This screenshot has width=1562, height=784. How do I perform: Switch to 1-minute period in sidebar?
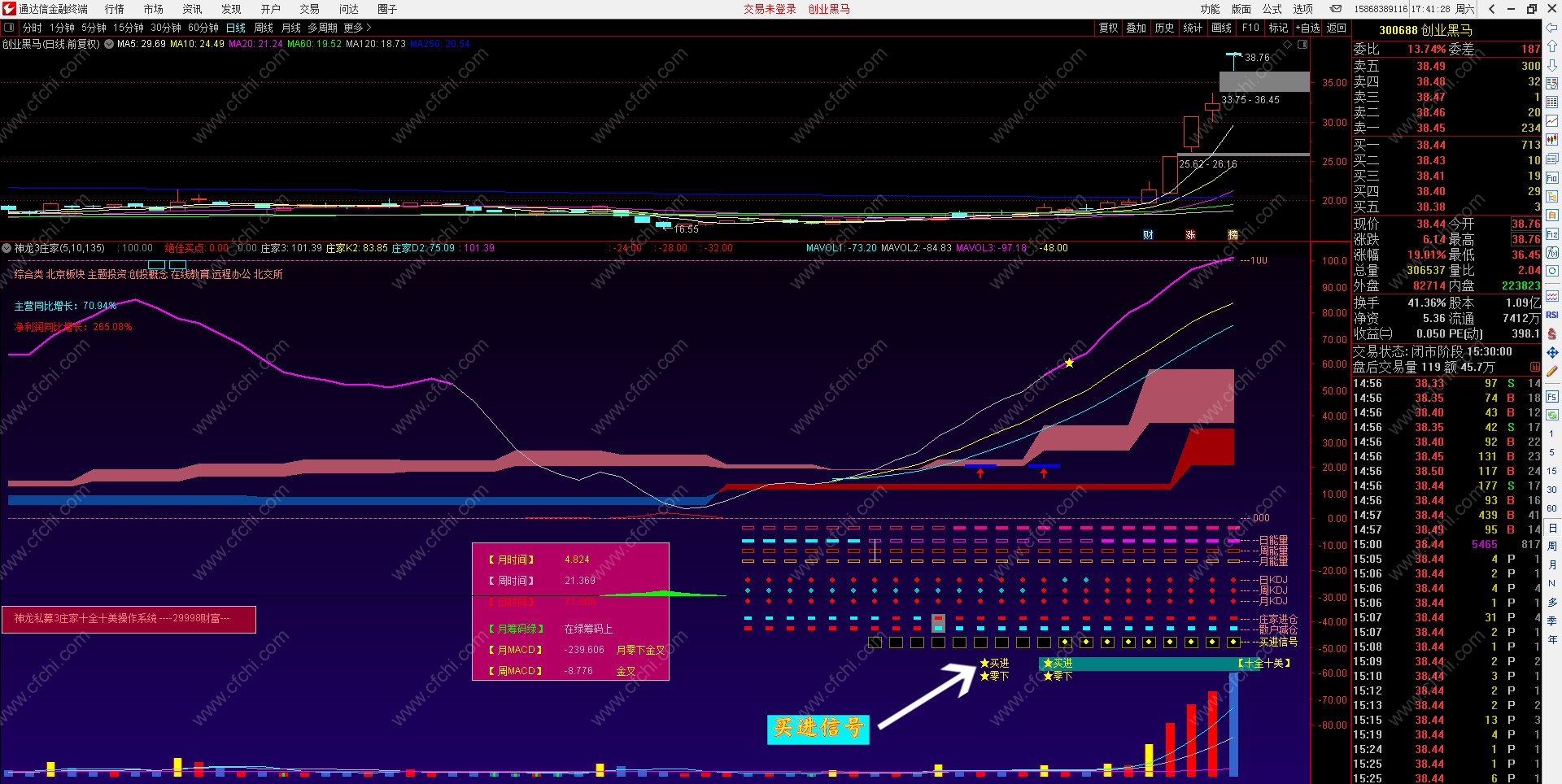[x=1551, y=433]
